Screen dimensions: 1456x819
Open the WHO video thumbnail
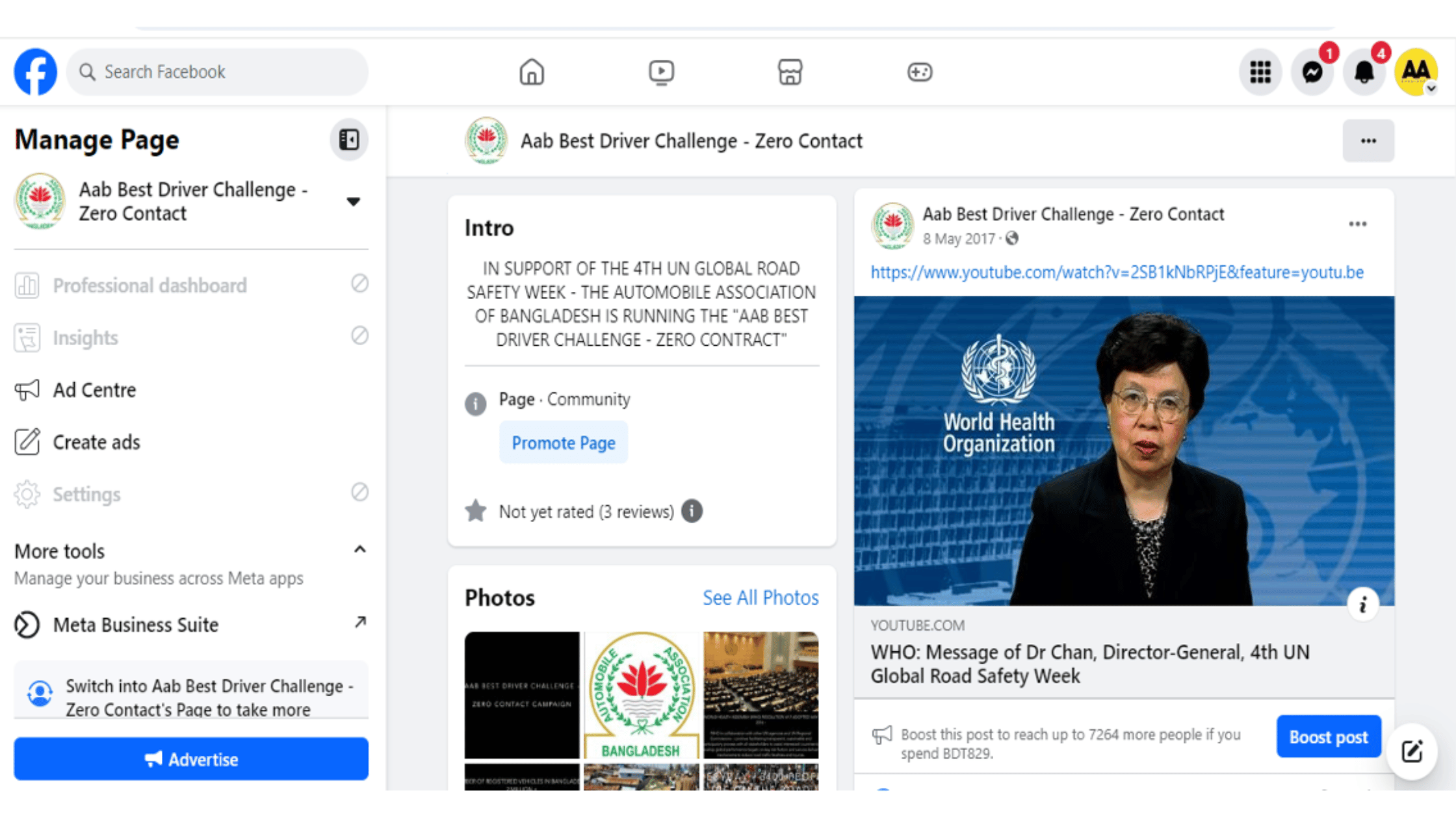(x=1124, y=451)
